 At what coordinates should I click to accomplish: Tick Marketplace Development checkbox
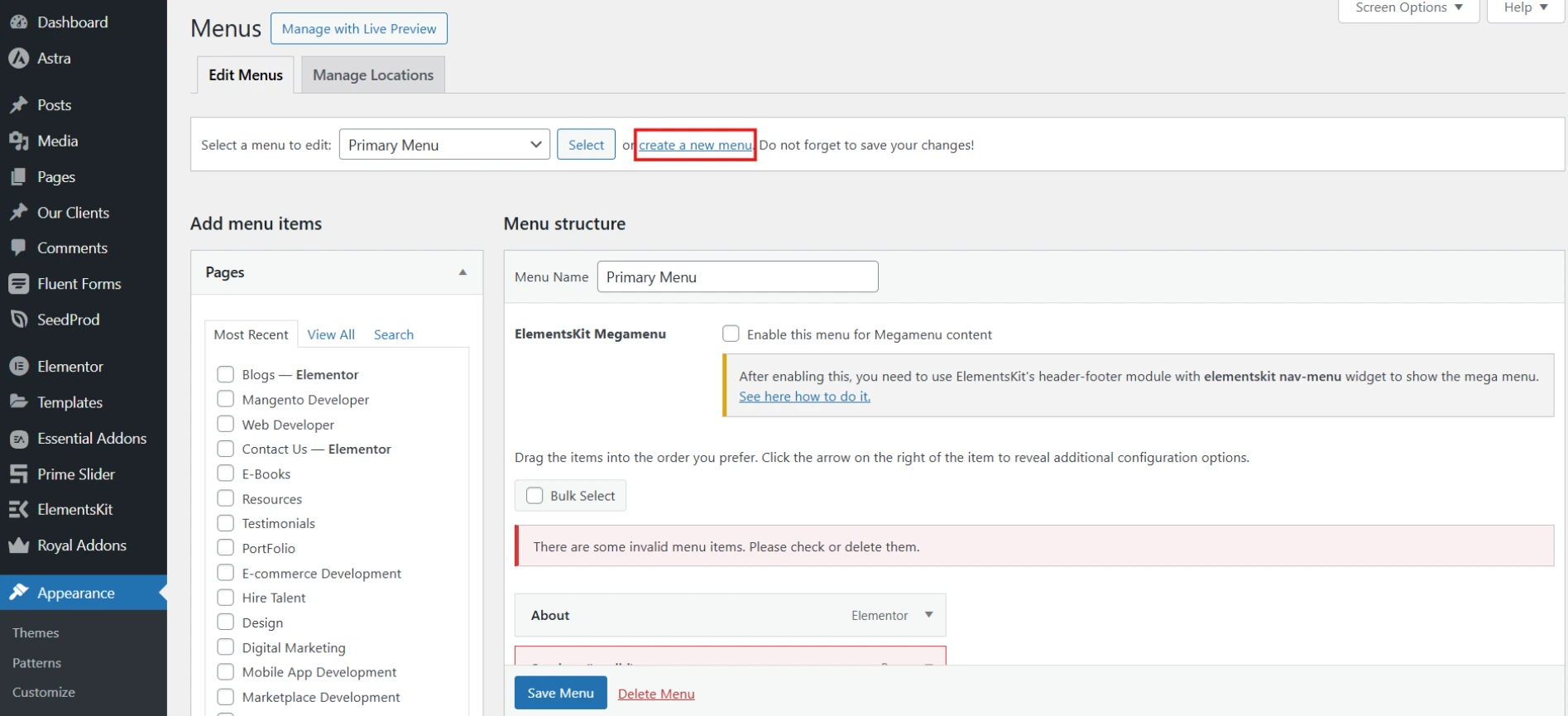[225, 697]
